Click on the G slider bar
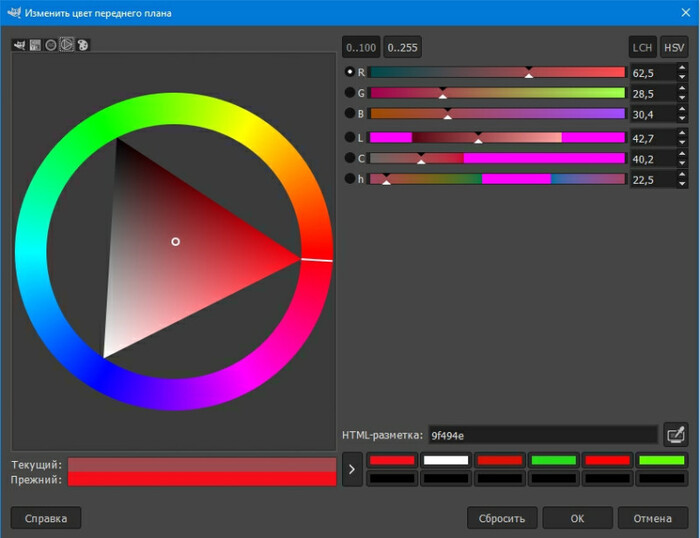 click(x=497, y=93)
